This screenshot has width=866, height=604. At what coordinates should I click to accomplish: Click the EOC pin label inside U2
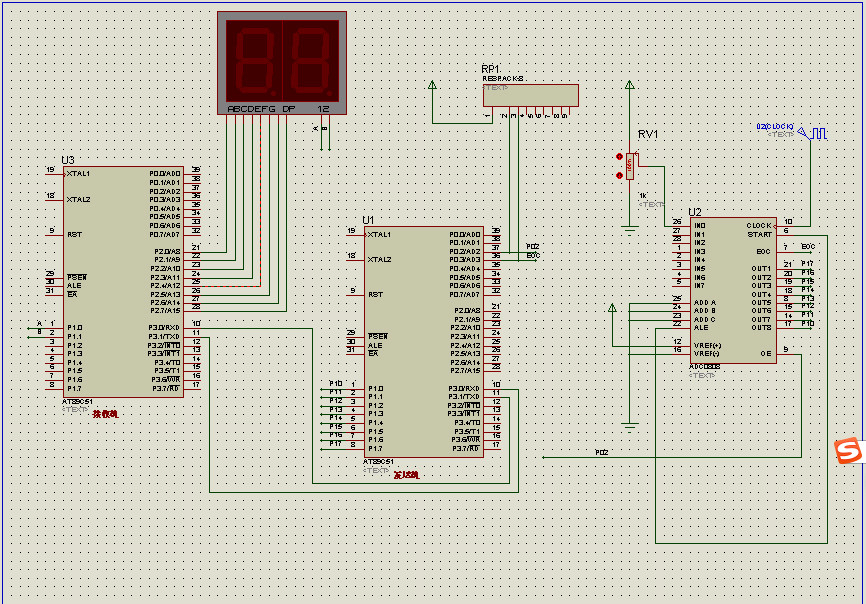coord(764,252)
